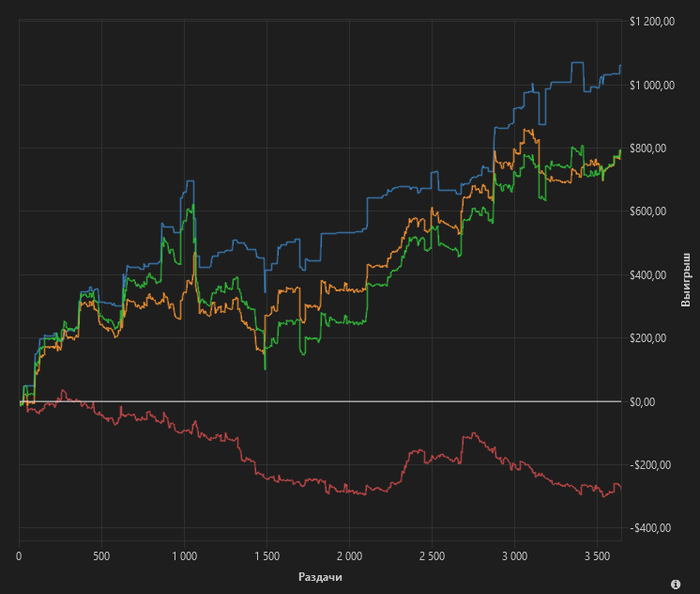Click the Раздачи horizontal axis title
This screenshot has width=700, height=594.
click(x=320, y=577)
